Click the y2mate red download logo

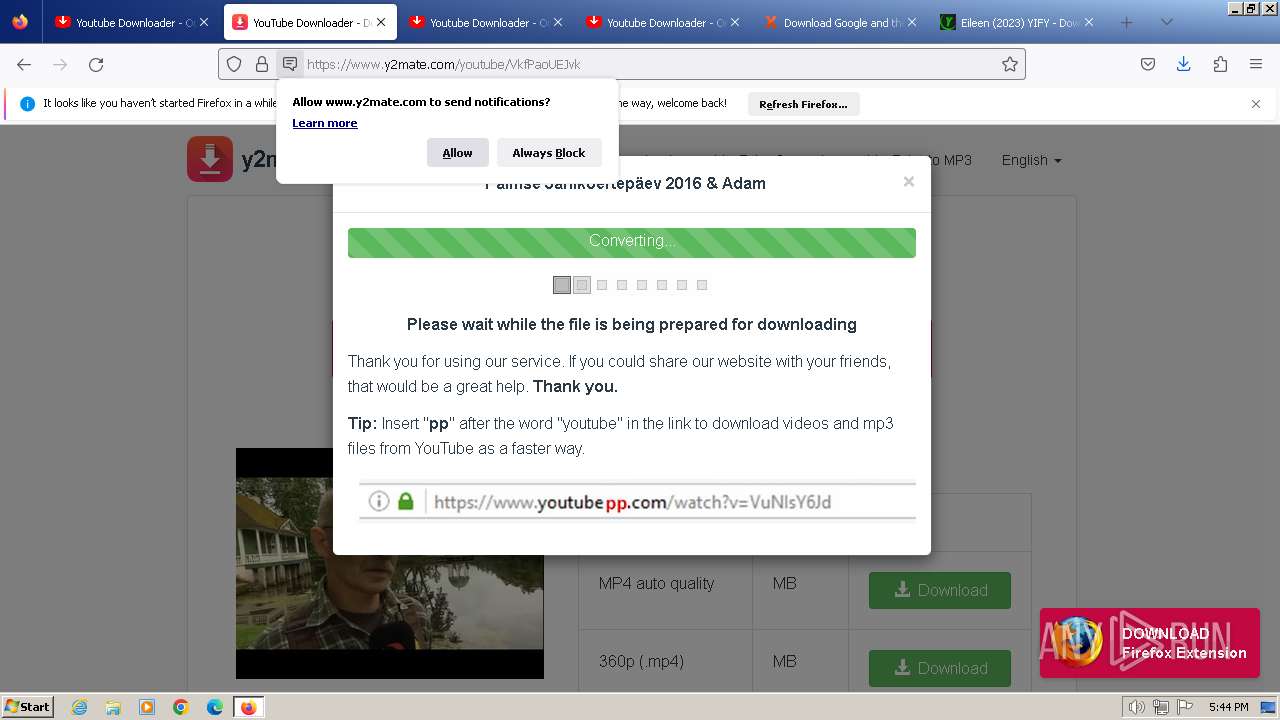click(x=210, y=159)
